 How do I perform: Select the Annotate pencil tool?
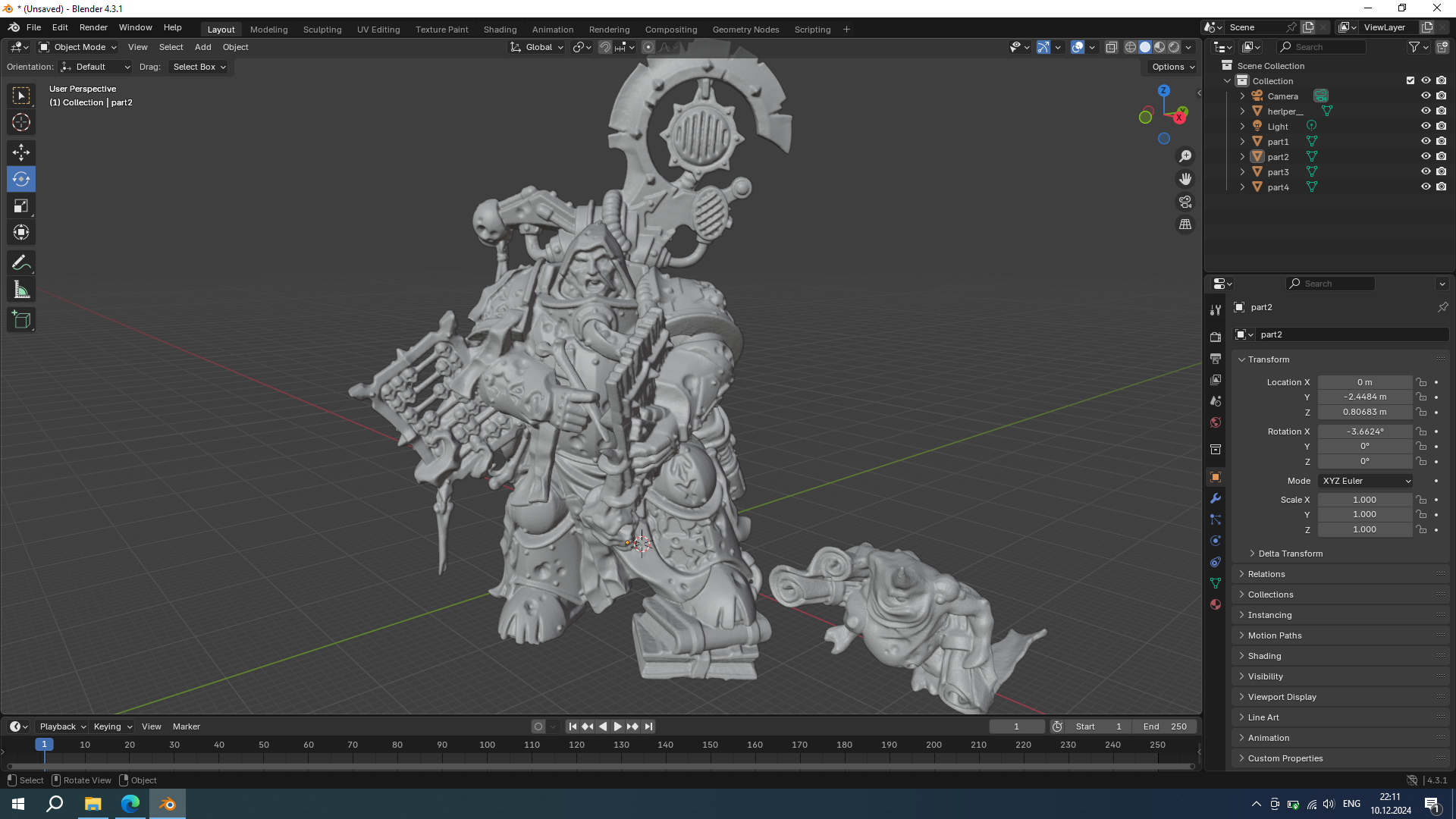tap(21, 263)
